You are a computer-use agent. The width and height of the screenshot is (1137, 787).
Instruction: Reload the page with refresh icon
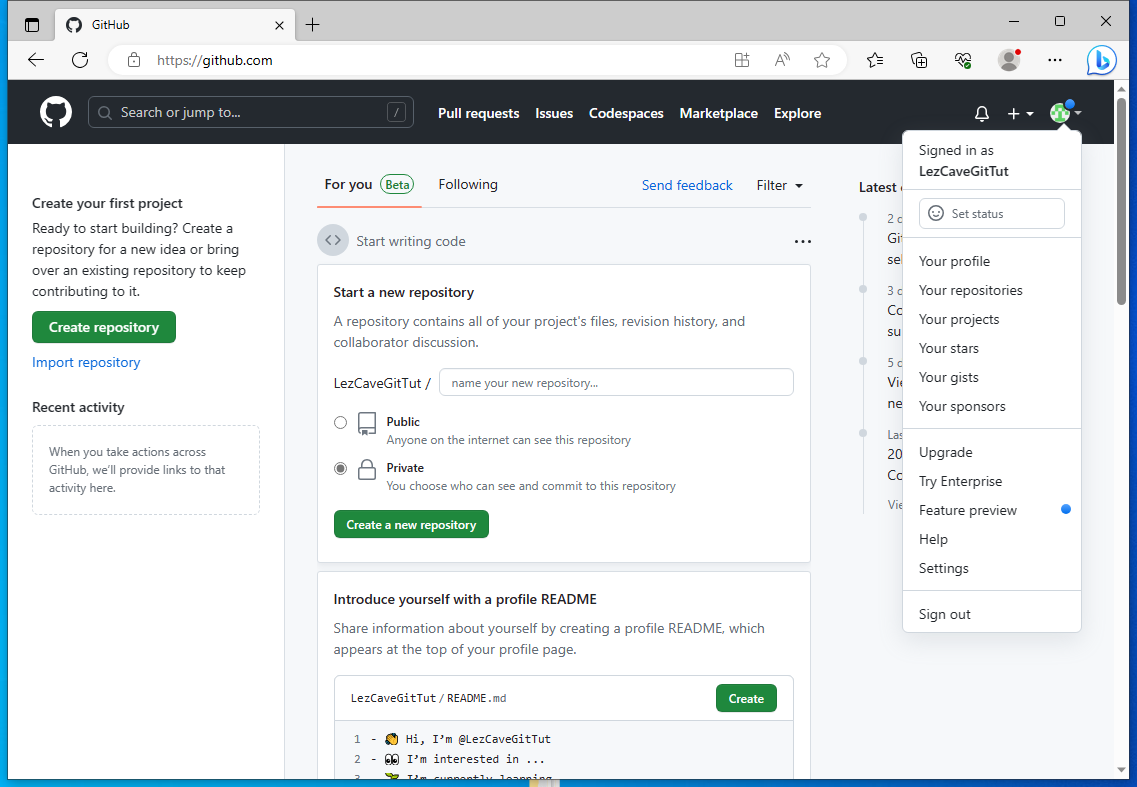[x=80, y=60]
